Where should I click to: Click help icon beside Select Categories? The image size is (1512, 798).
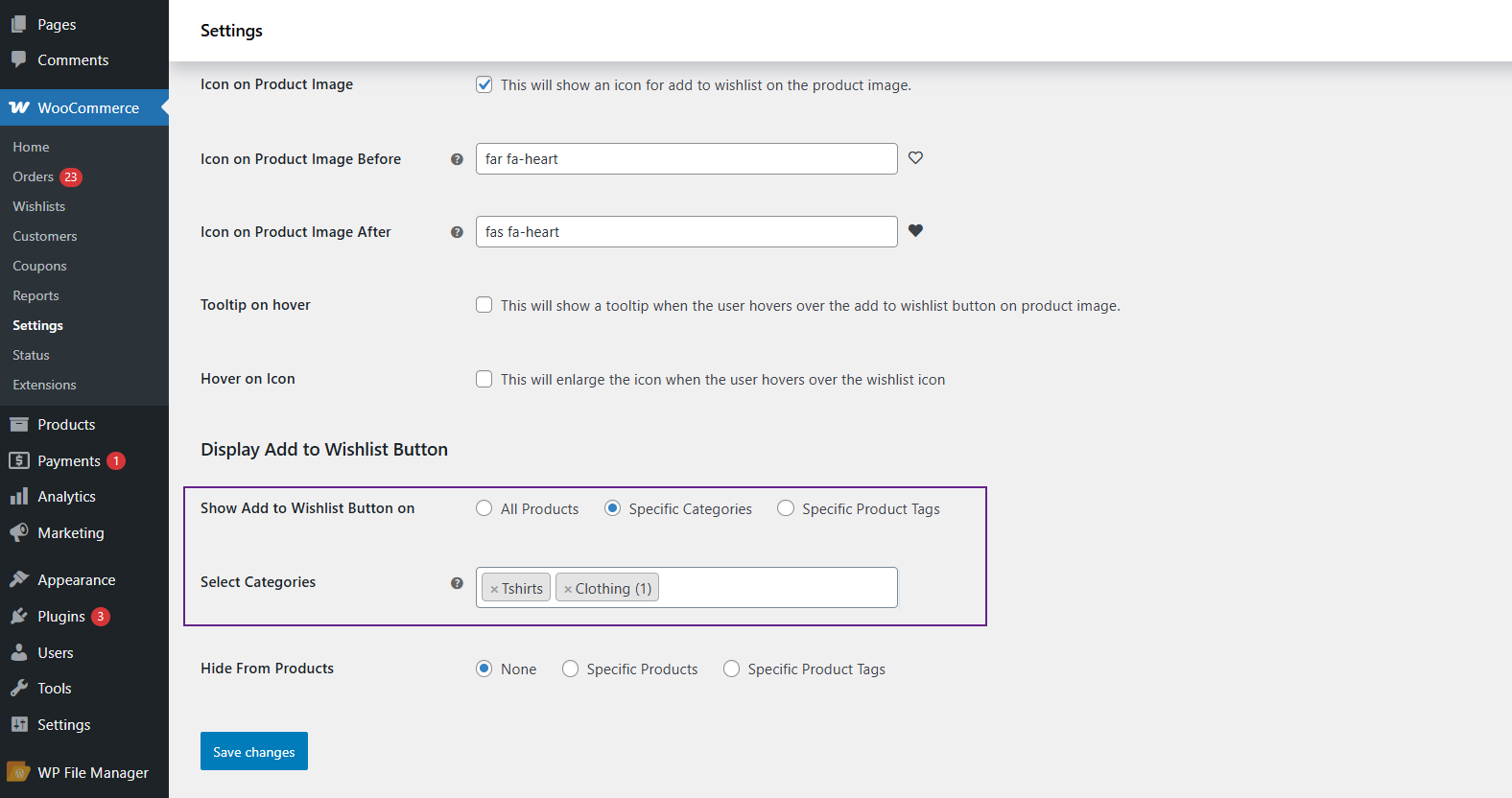coord(457,583)
